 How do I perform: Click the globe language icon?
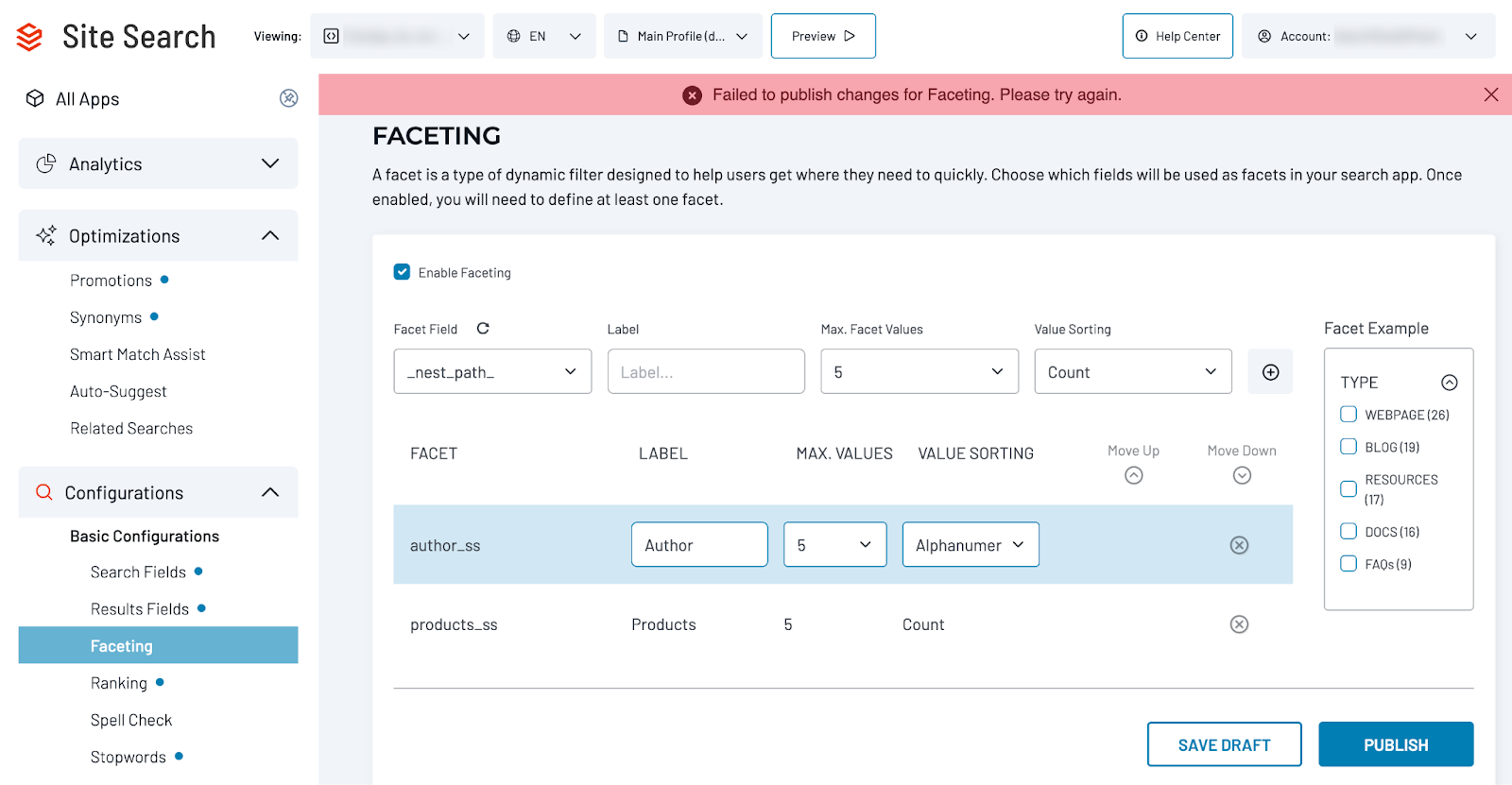click(x=513, y=36)
